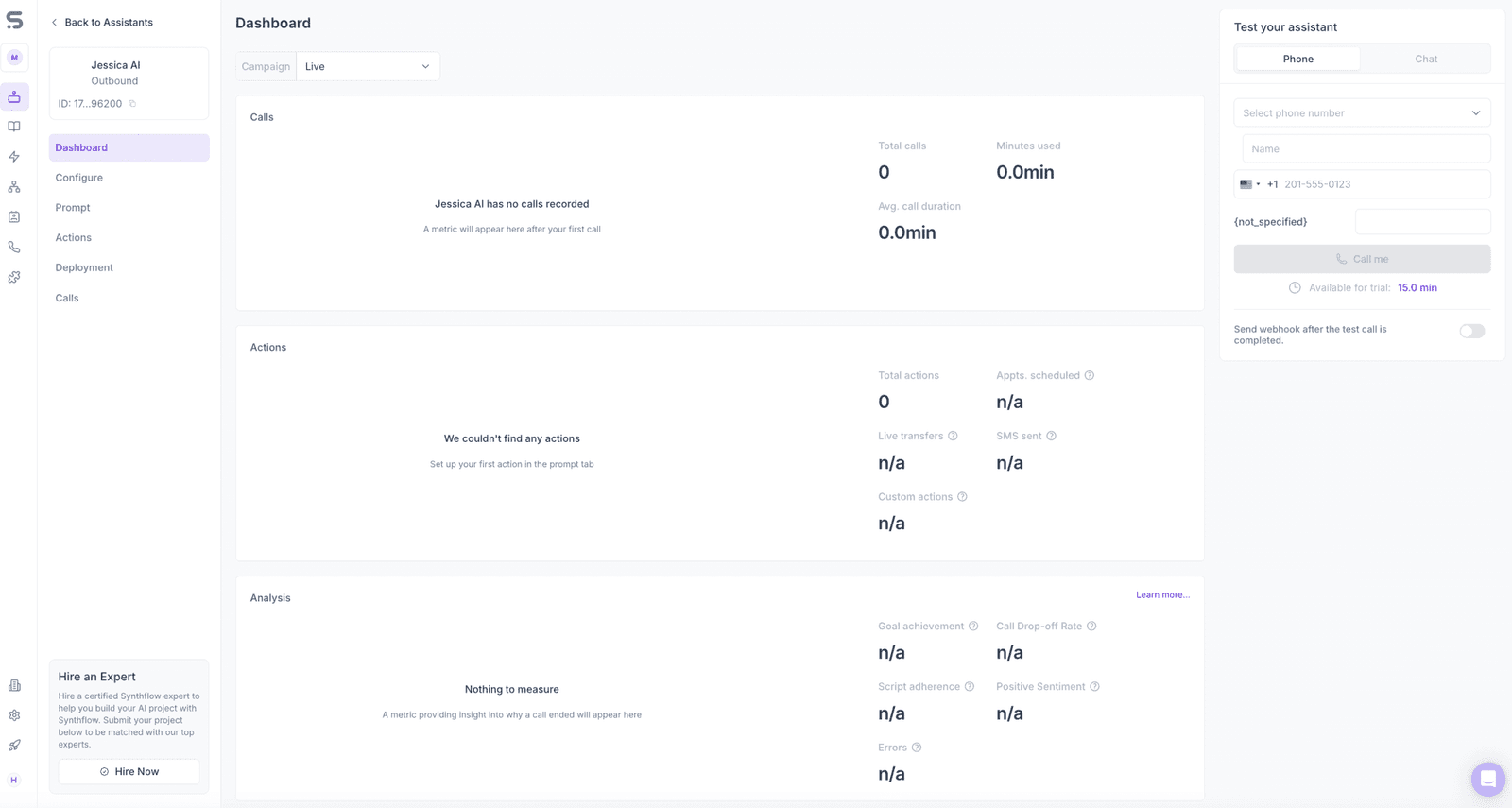The image size is (1512, 808).
Task: Follow the Learn more link in Analysis
Action: (1162, 595)
